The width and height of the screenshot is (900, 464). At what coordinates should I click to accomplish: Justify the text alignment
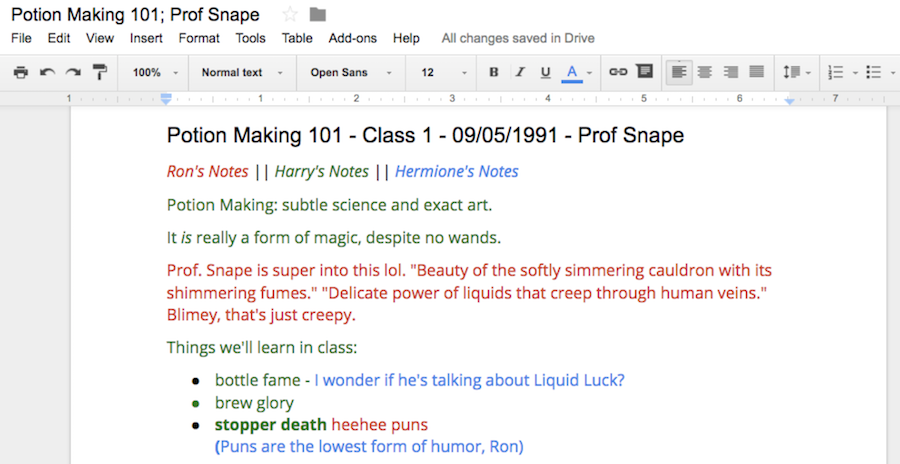click(x=757, y=72)
